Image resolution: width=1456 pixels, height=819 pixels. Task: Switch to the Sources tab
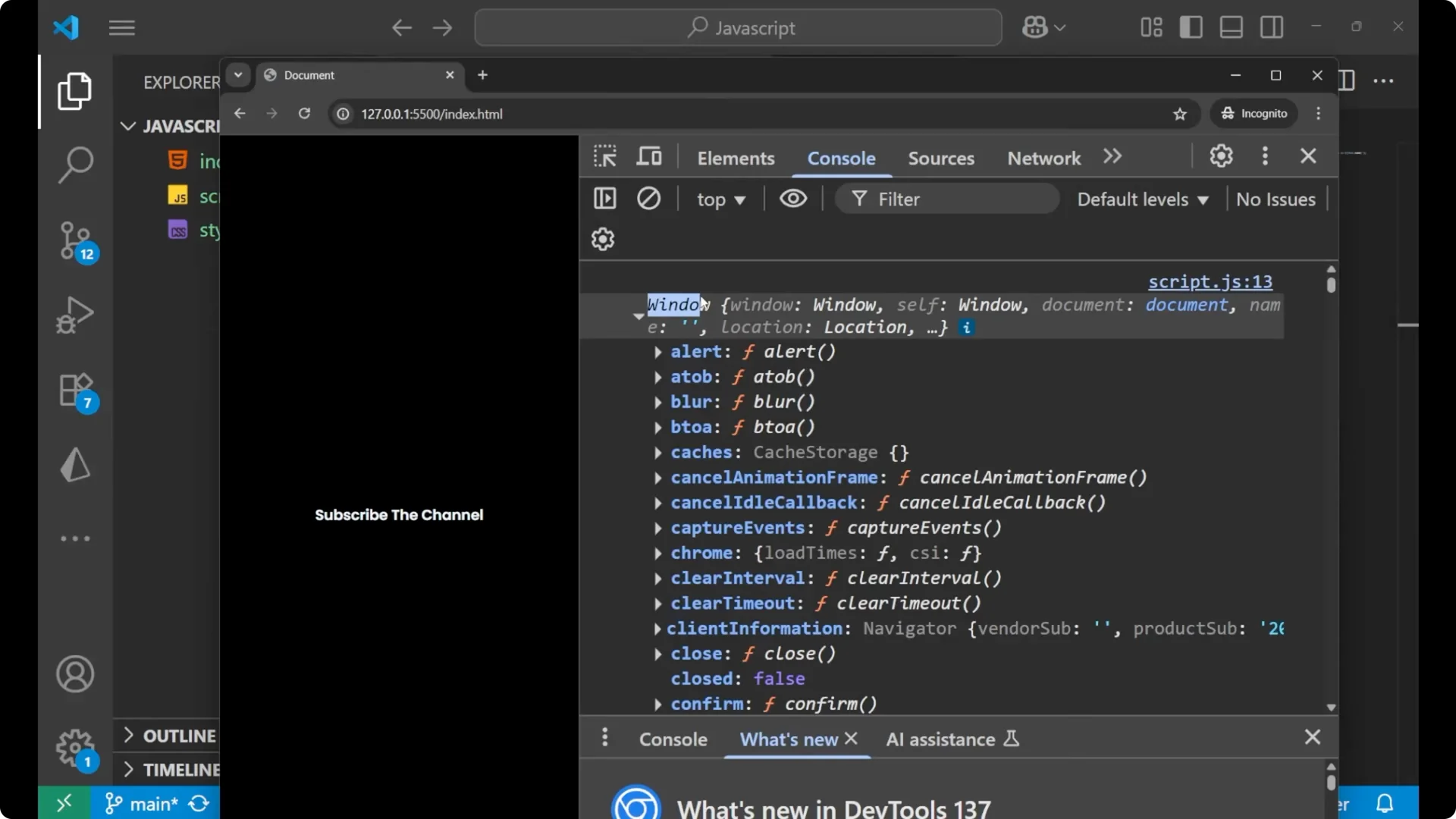[941, 158]
